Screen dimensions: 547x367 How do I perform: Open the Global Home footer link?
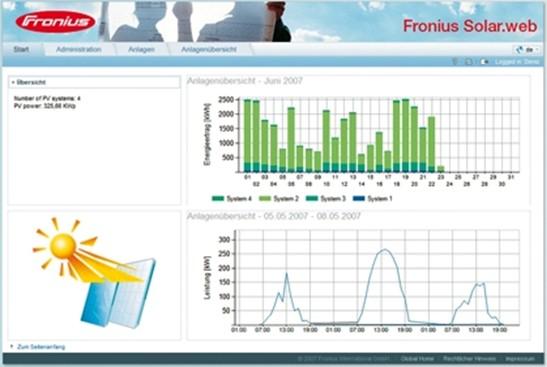pyautogui.click(x=417, y=359)
